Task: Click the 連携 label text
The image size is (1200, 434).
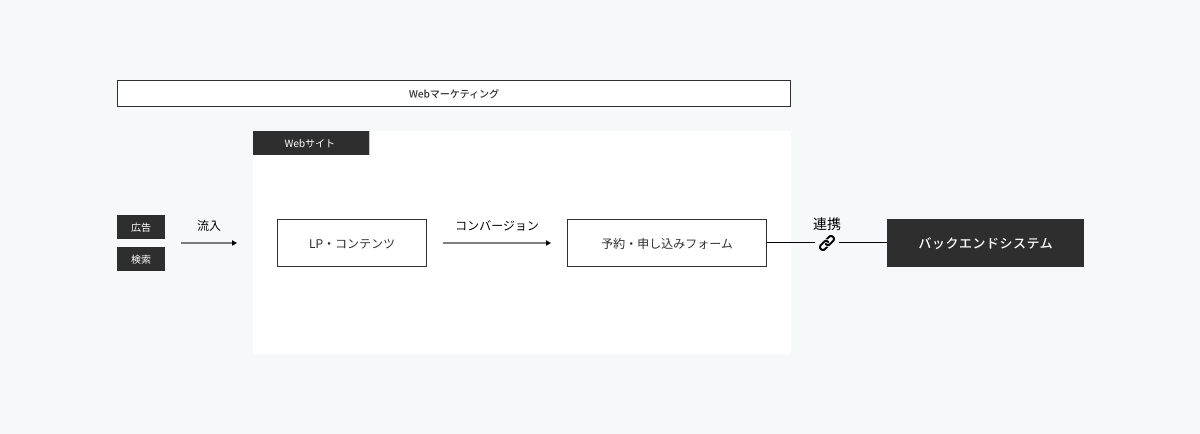Action: click(827, 224)
